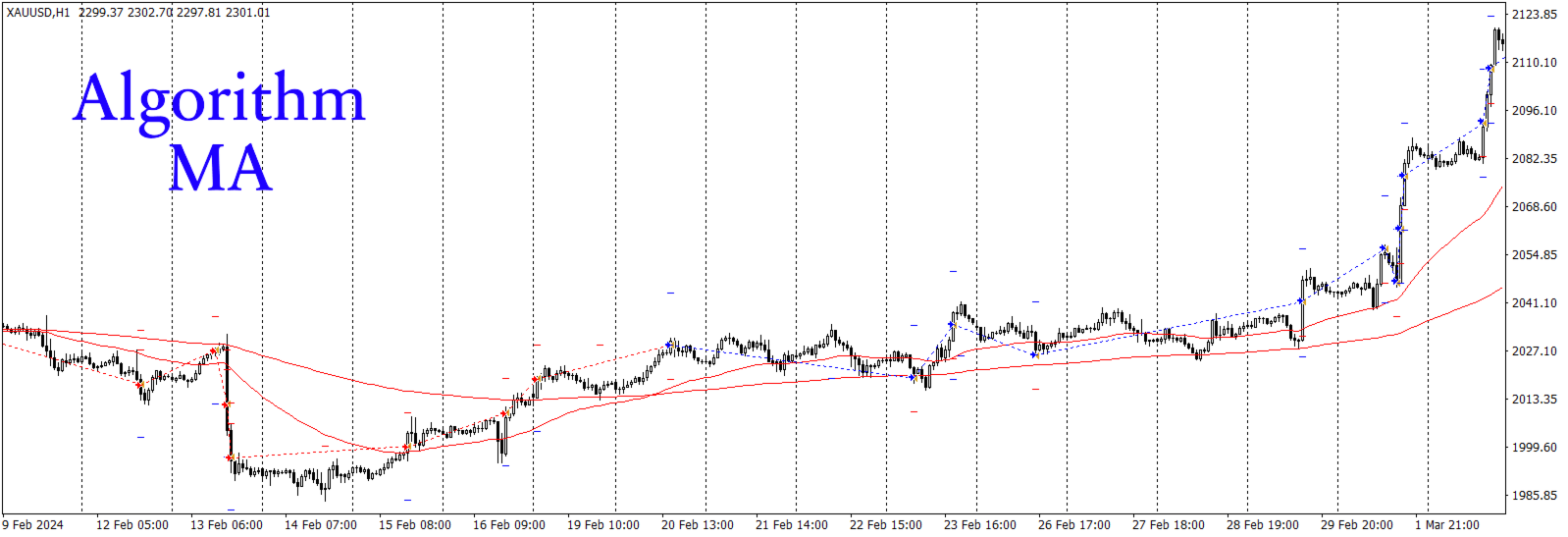Click the price label 2054.85

click(x=1535, y=255)
